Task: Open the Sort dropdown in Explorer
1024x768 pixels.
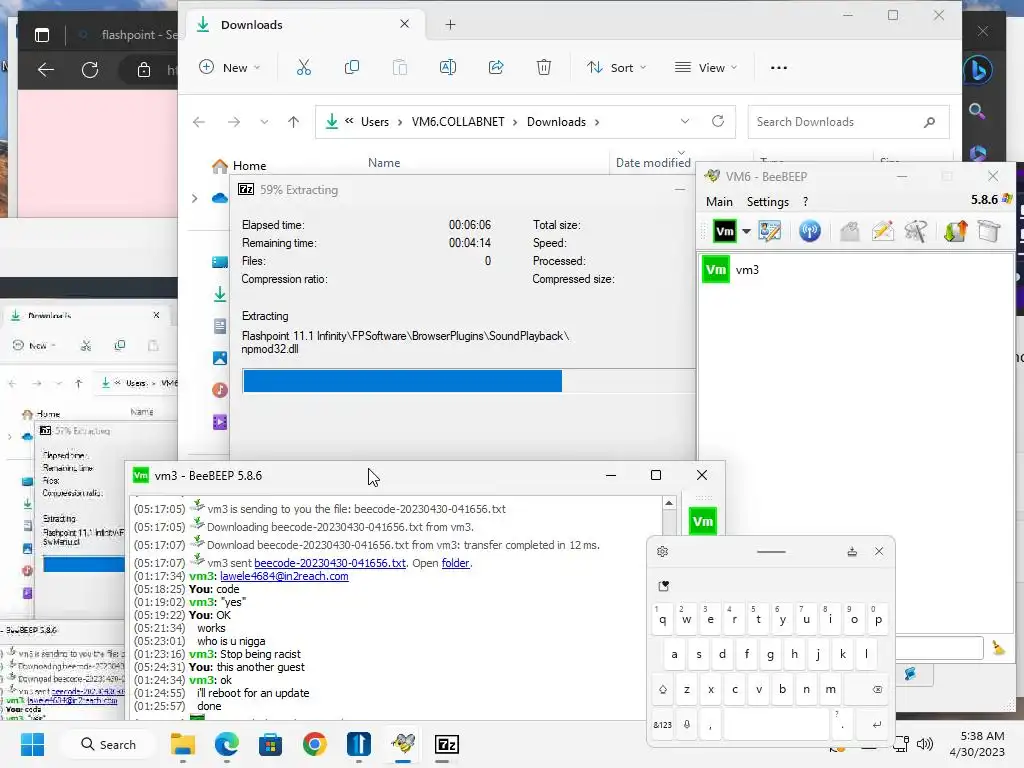Action: (616, 67)
